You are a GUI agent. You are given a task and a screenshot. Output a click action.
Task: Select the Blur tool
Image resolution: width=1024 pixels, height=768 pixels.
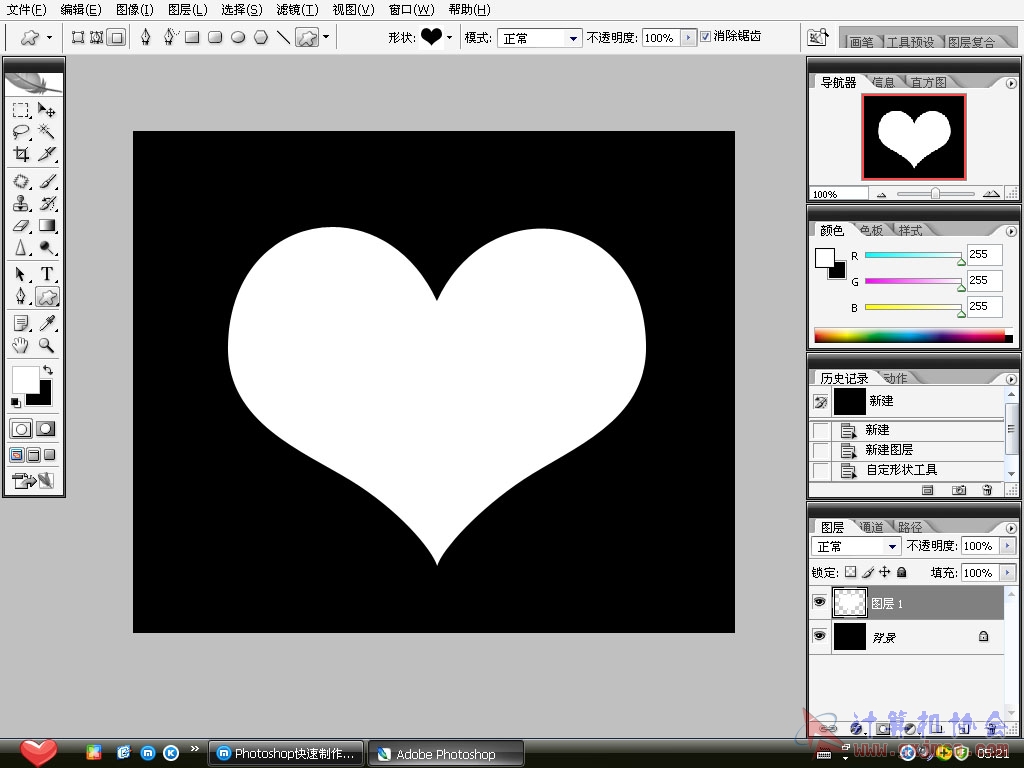(x=21, y=248)
